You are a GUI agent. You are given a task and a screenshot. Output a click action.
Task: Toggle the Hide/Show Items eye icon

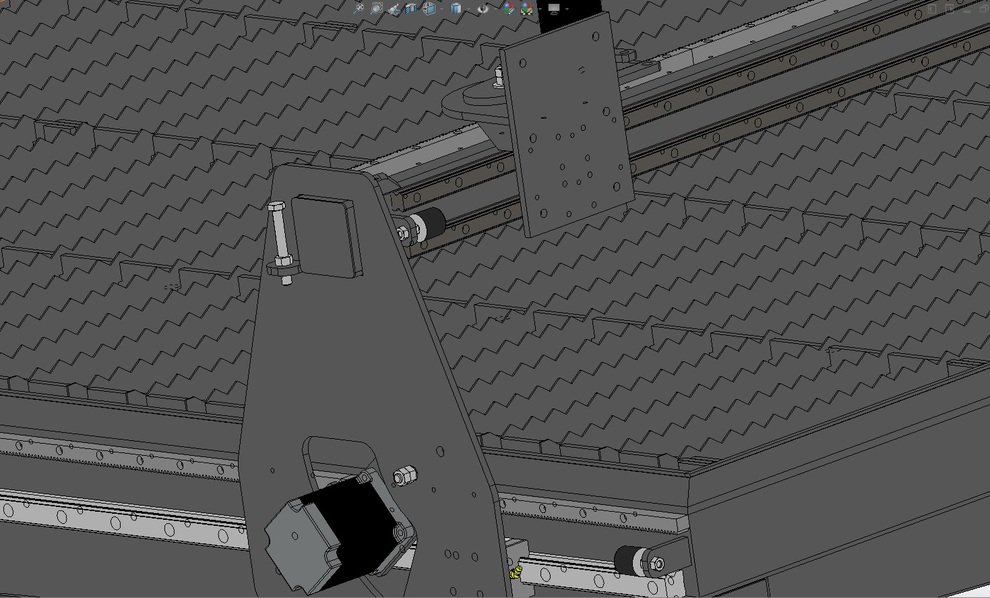[483, 8]
